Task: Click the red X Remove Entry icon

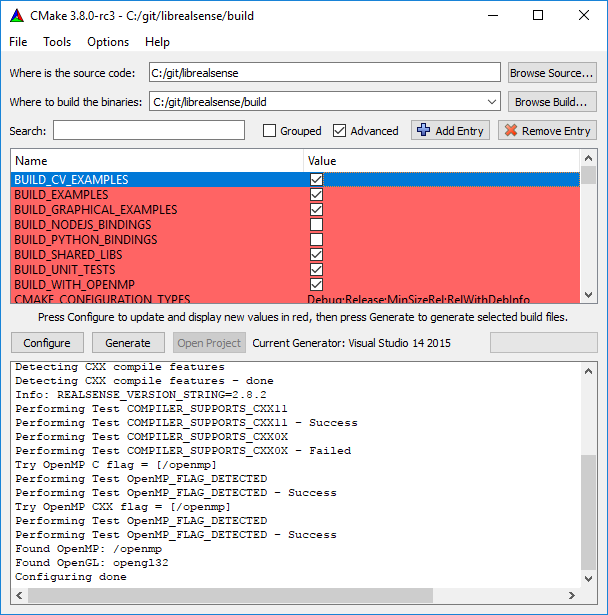Action: (511, 131)
